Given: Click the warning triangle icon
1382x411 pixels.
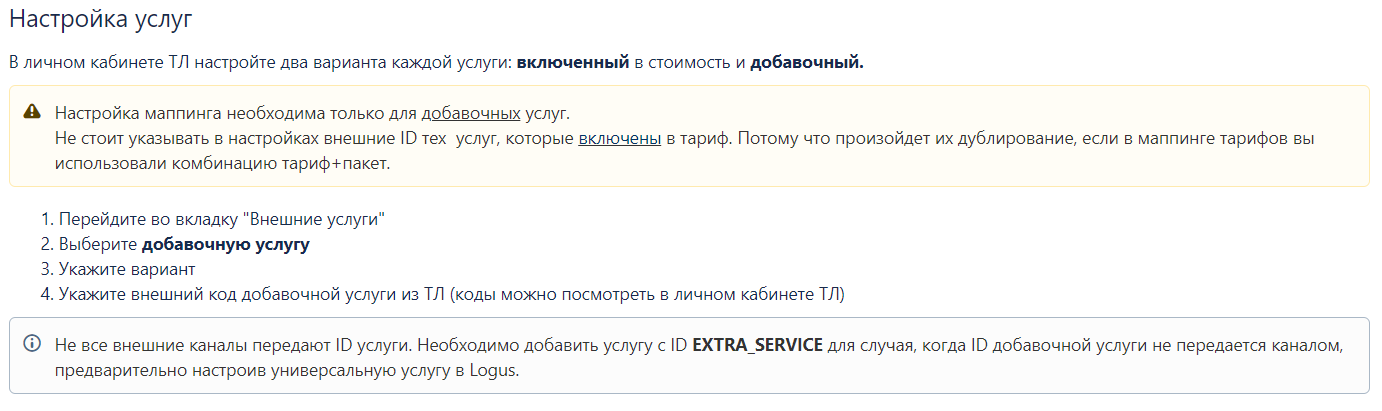Looking at the screenshot, I should (32, 112).
